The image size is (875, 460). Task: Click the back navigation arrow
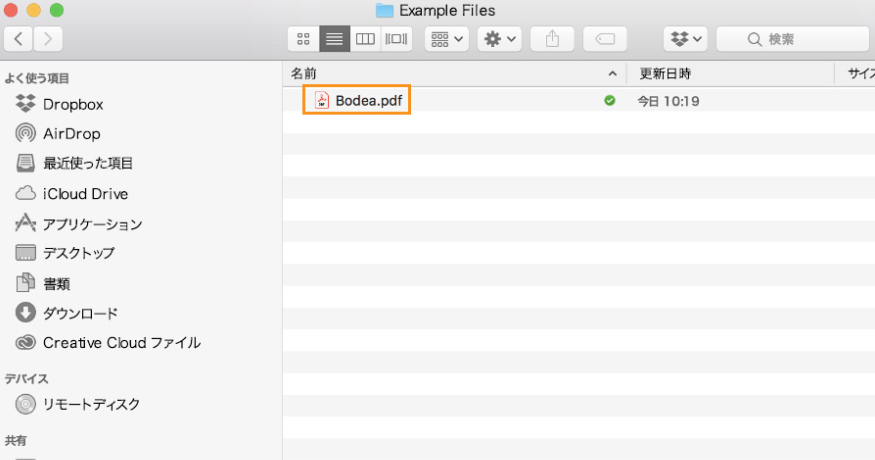(x=19, y=39)
